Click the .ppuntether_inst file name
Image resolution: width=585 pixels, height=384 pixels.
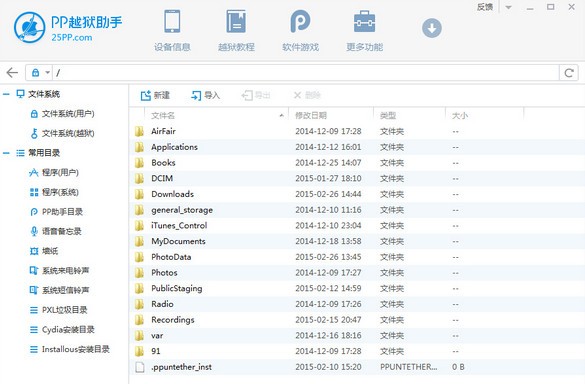[x=181, y=367]
